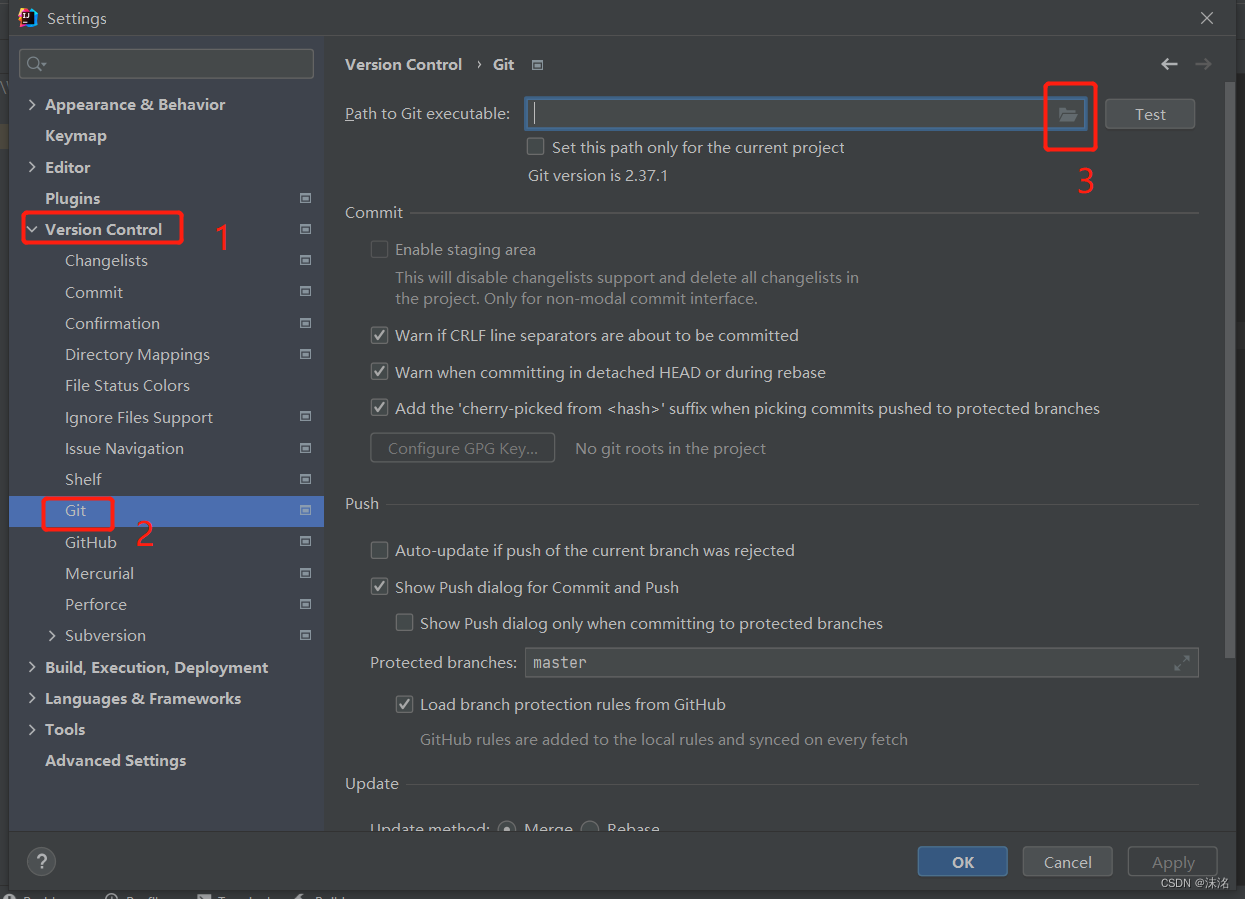Screen dimensions: 1245x899
Task: Click the back navigation arrow
Action: coord(1169,64)
